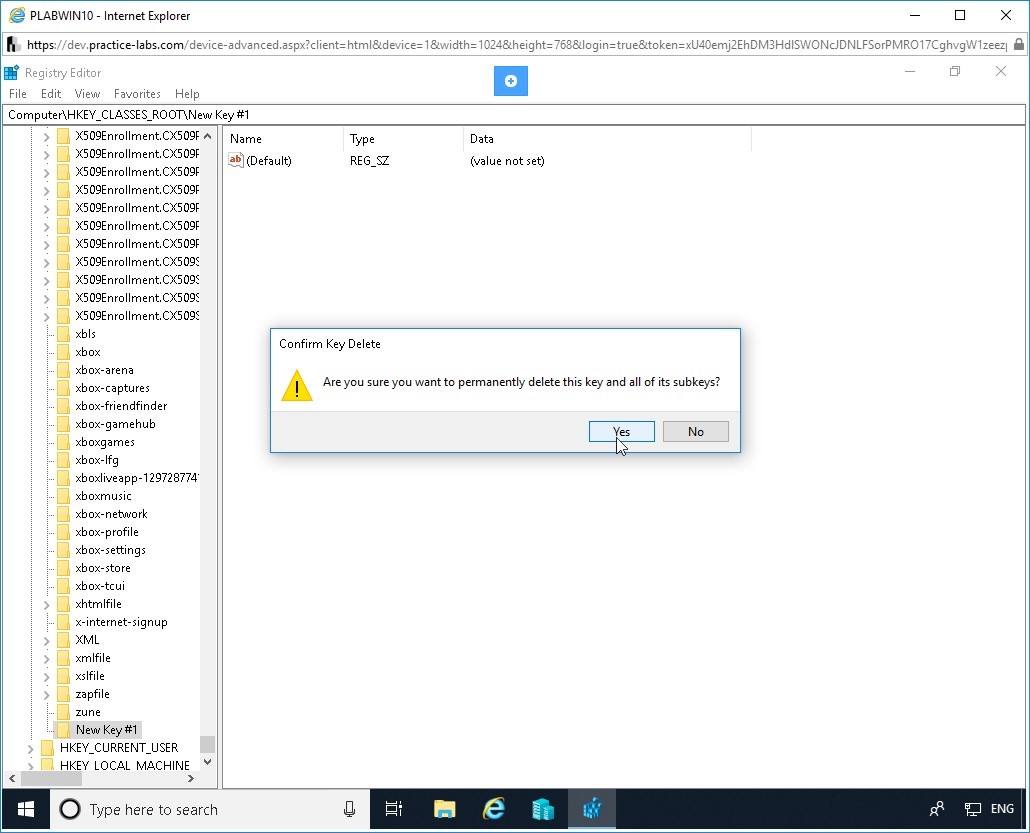Expand HKEY_CURRENT_USER hive
The width and height of the screenshot is (1030, 833).
(x=30, y=748)
